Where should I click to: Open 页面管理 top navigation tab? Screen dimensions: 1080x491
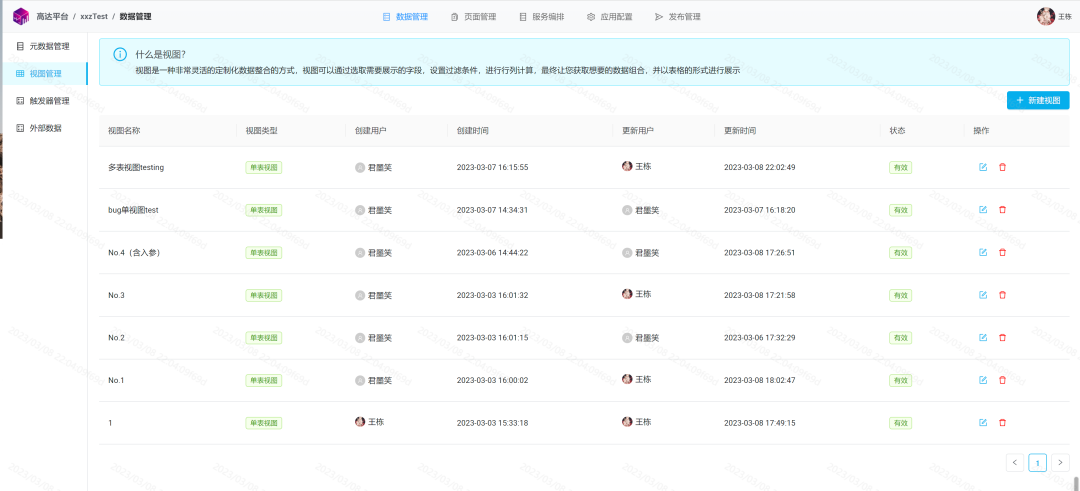[473, 17]
